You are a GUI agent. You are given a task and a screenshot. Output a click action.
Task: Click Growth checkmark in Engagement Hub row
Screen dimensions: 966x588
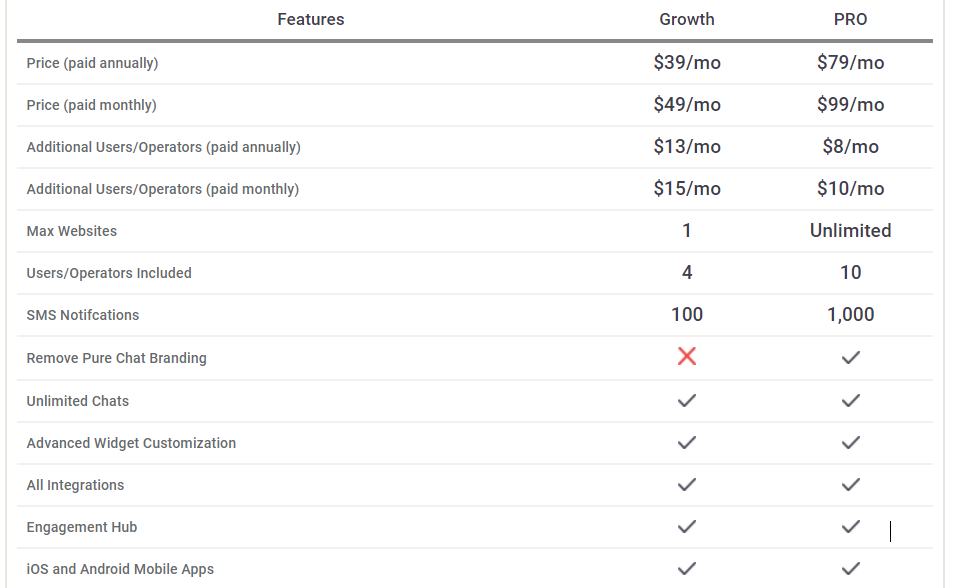click(686, 526)
